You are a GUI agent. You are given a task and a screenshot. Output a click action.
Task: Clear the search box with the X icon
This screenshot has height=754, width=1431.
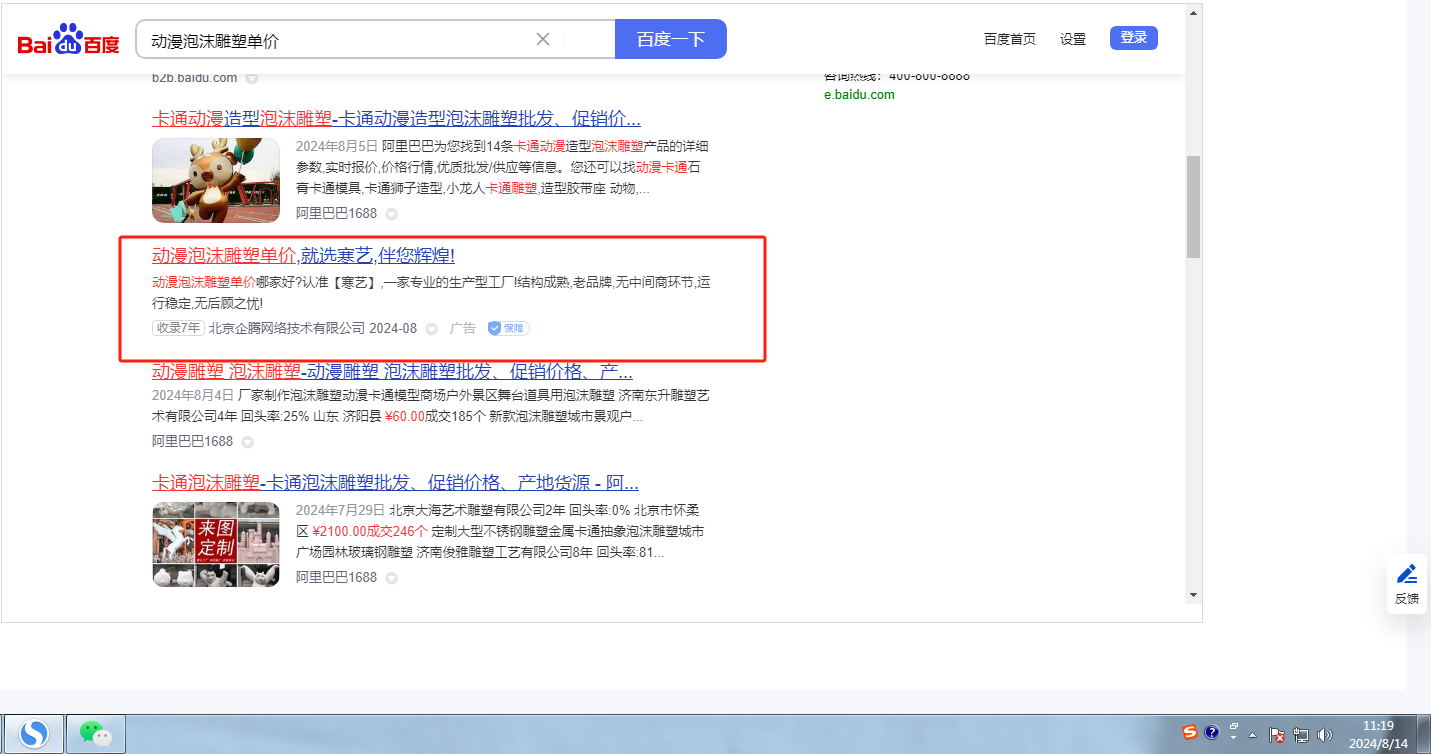point(543,39)
